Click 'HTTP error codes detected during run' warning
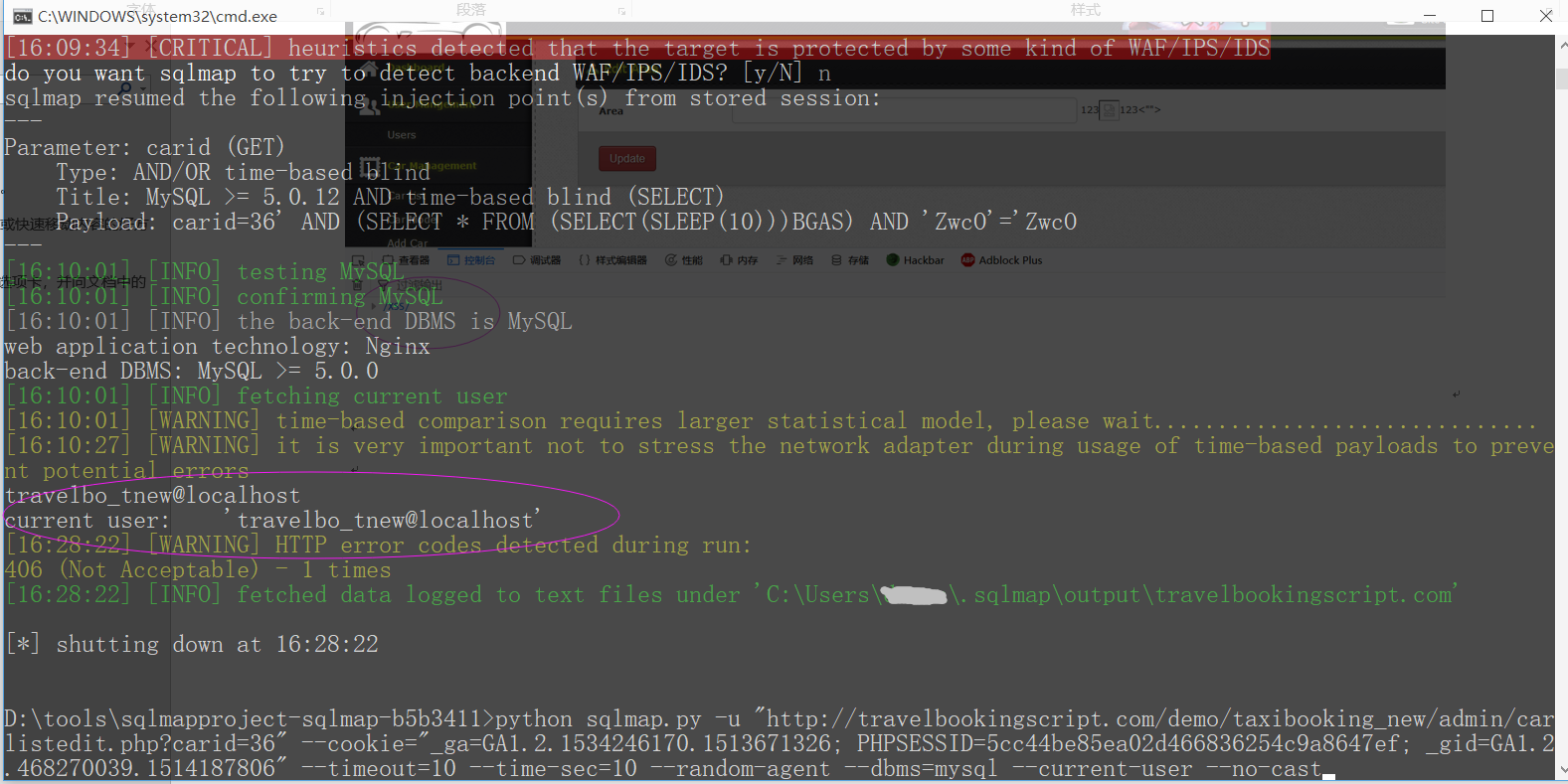This screenshot has height=784, width=1568. [x=379, y=545]
